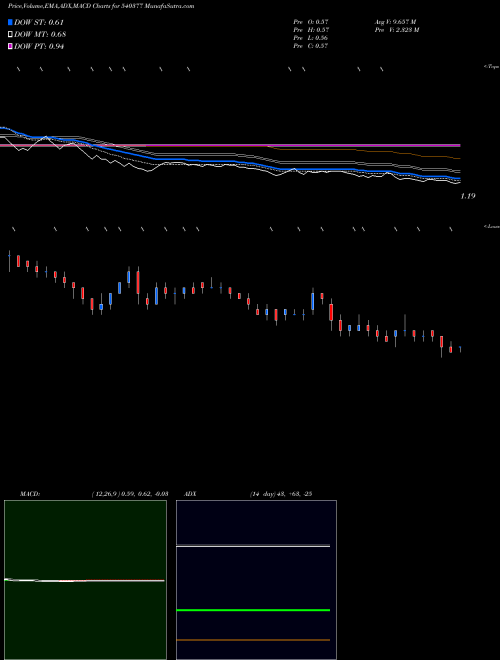This screenshot has width=500, height=660.
Task: Select the 'DOW ST: 0.61' legend label
Action: pyautogui.click(x=39, y=22)
